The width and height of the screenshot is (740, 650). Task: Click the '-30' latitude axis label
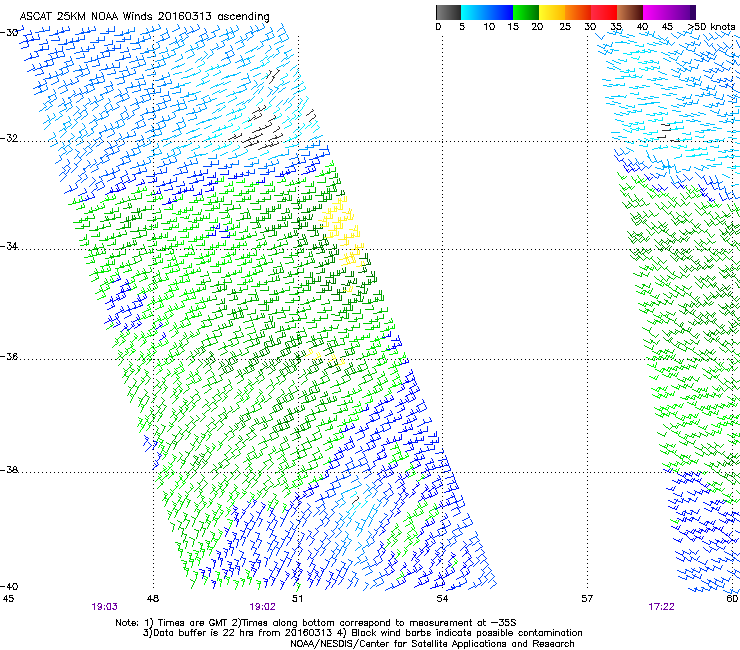click(x=9, y=33)
